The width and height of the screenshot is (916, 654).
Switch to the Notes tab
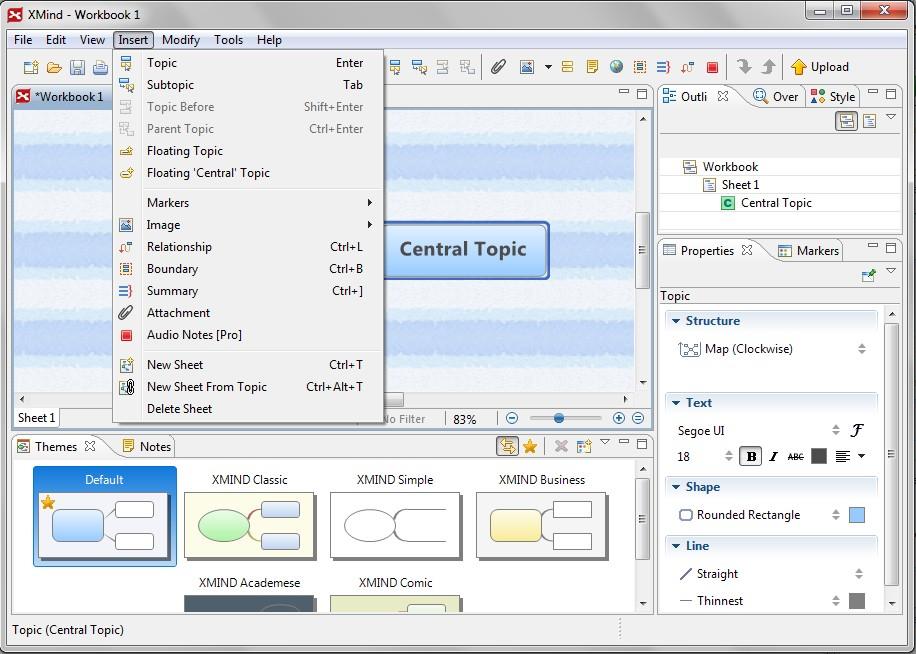point(146,446)
